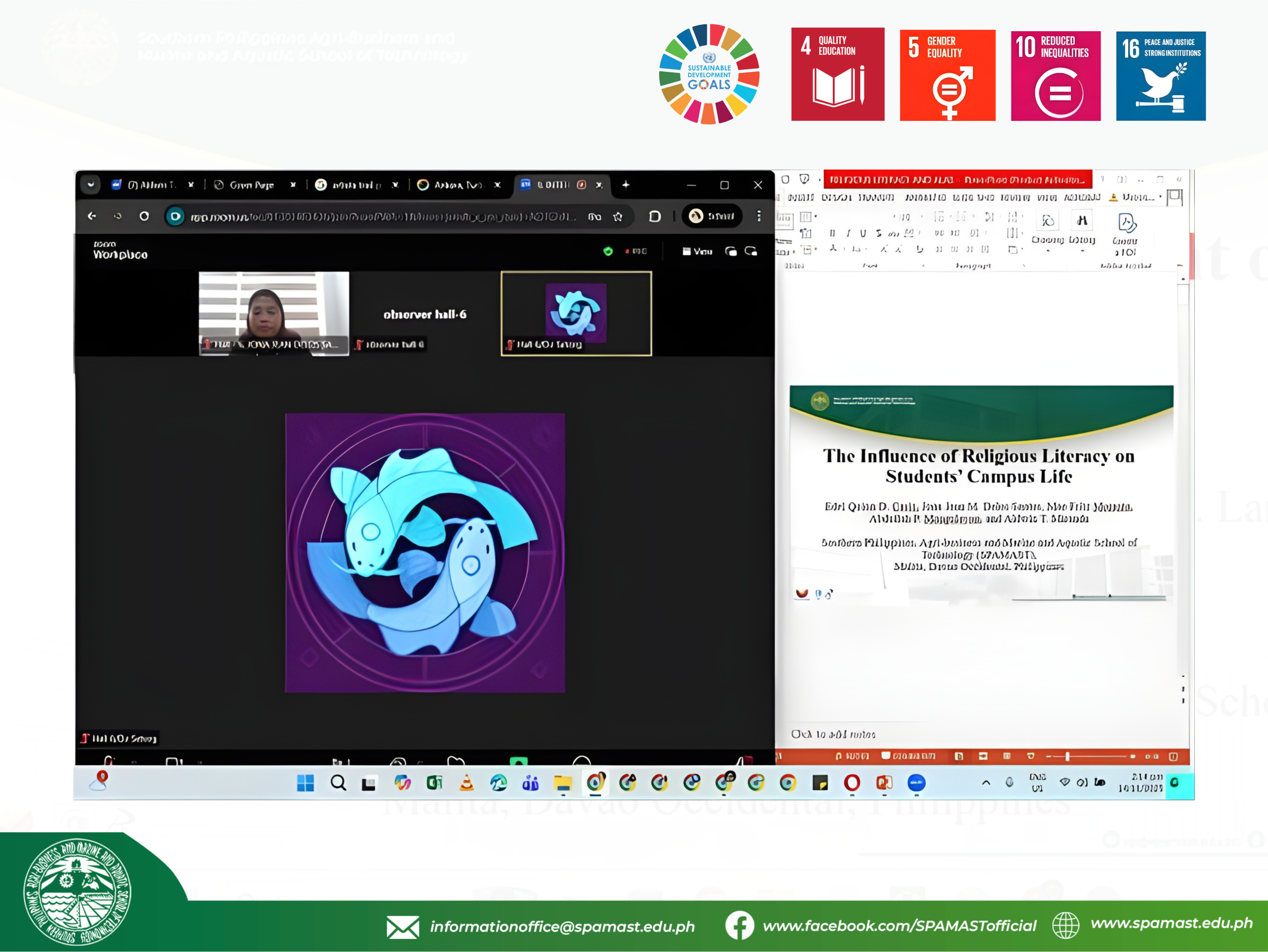Adjust the PowerPoint zoom slider
This screenshot has width=1268, height=952.
(x=1067, y=756)
